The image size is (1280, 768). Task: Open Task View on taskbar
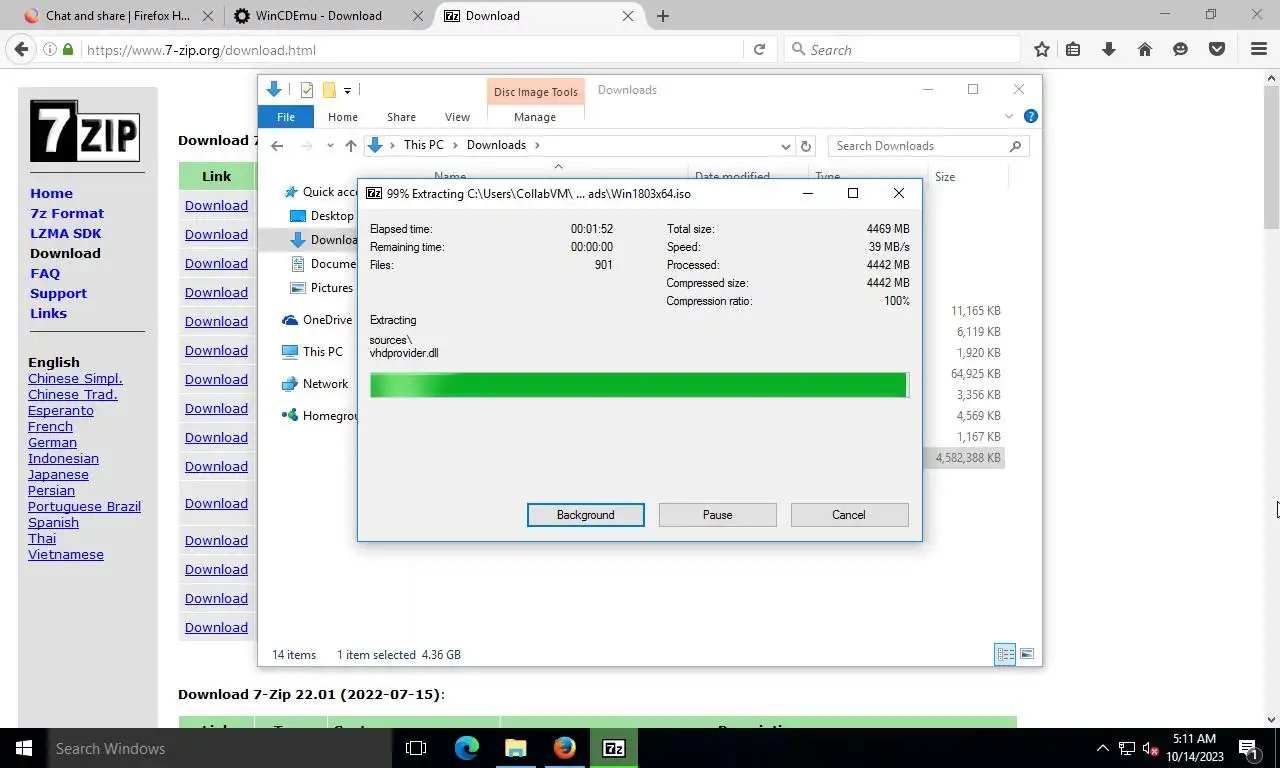tap(416, 748)
